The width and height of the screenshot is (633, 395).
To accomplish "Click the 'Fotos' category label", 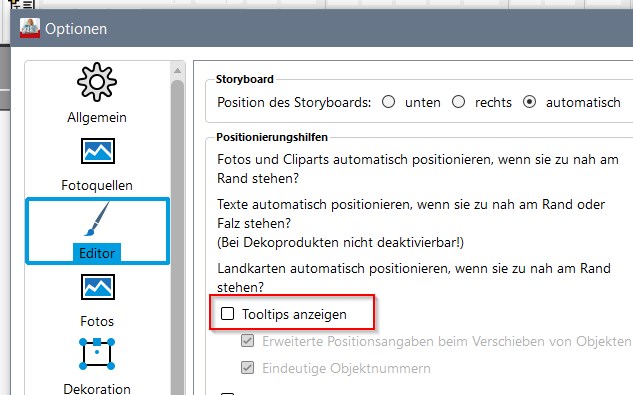I will (x=97, y=321).
